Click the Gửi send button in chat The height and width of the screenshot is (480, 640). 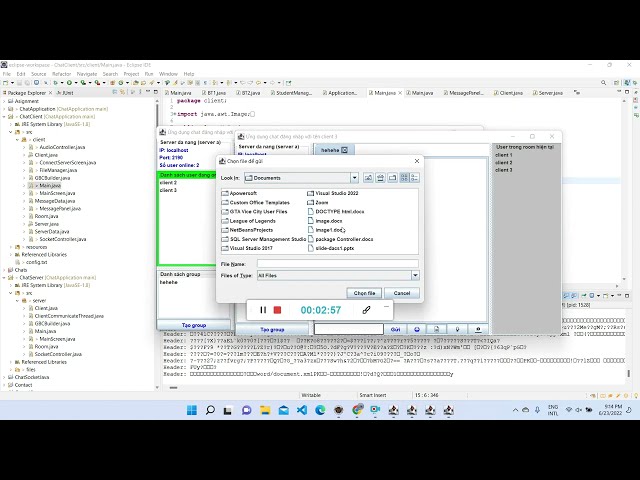click(395, 329)
